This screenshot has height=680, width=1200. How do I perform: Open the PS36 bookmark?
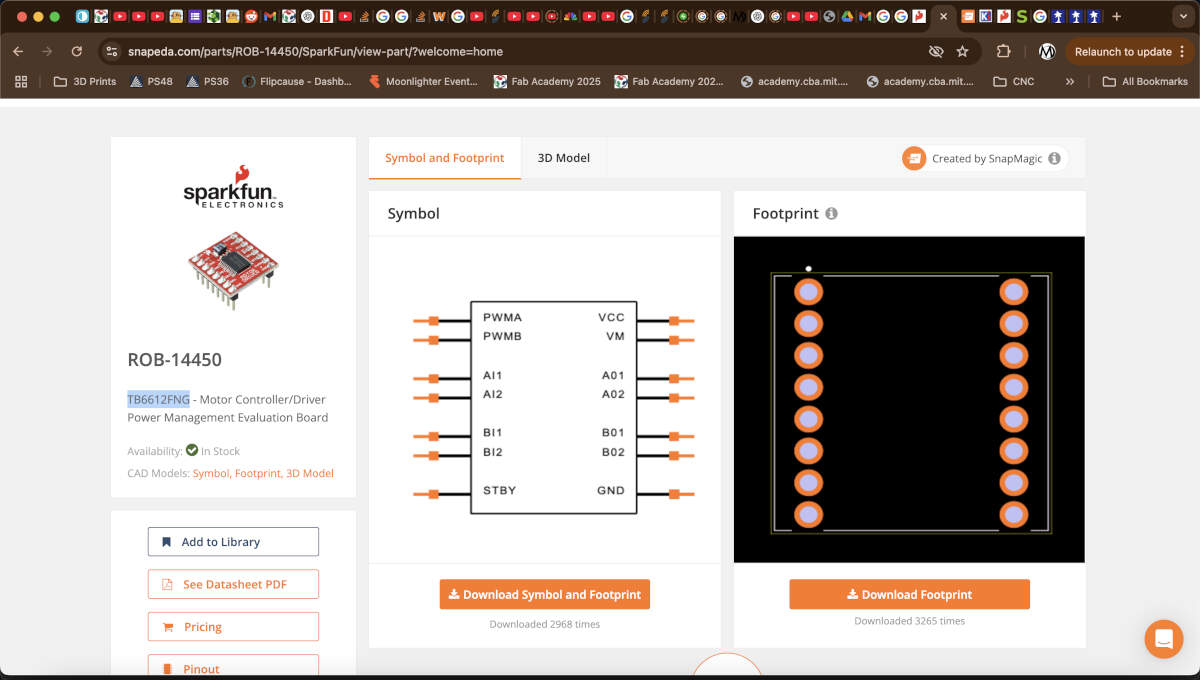click(207, 81)
